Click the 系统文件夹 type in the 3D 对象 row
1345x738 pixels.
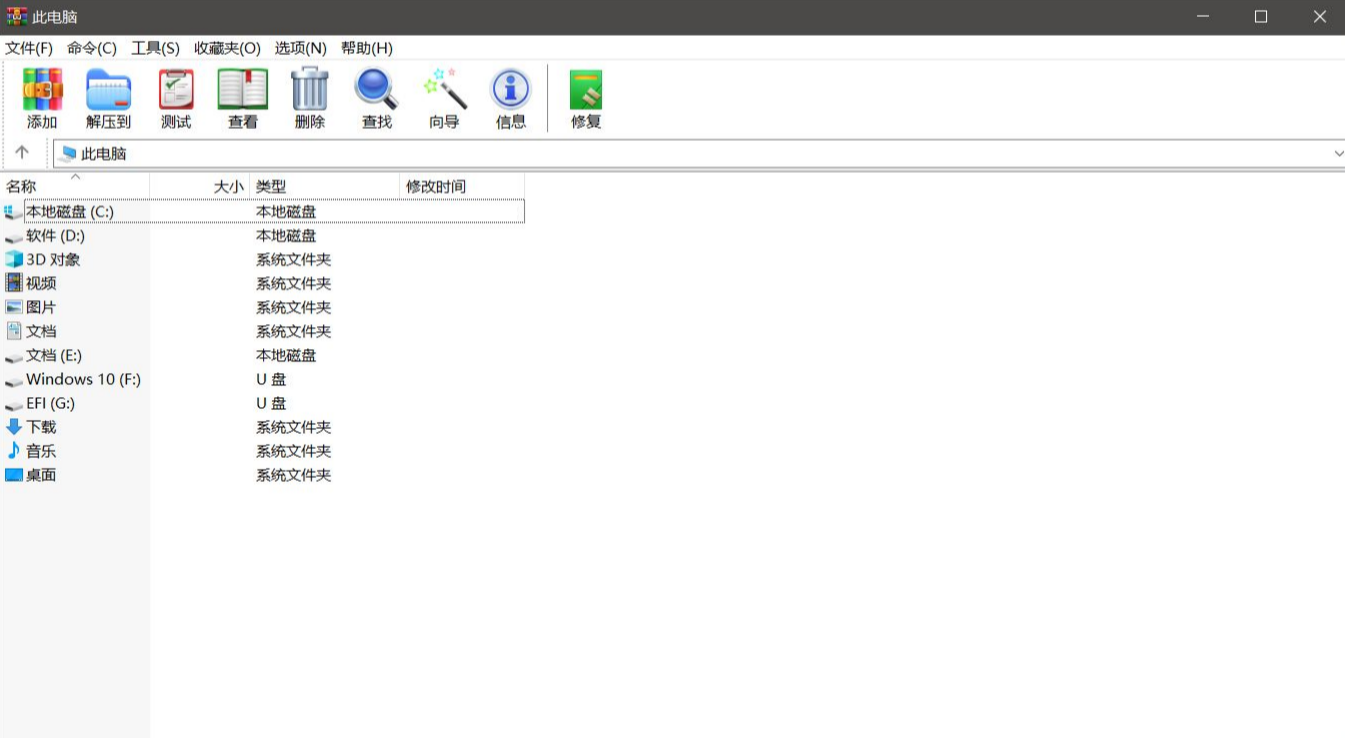(293, 259)
